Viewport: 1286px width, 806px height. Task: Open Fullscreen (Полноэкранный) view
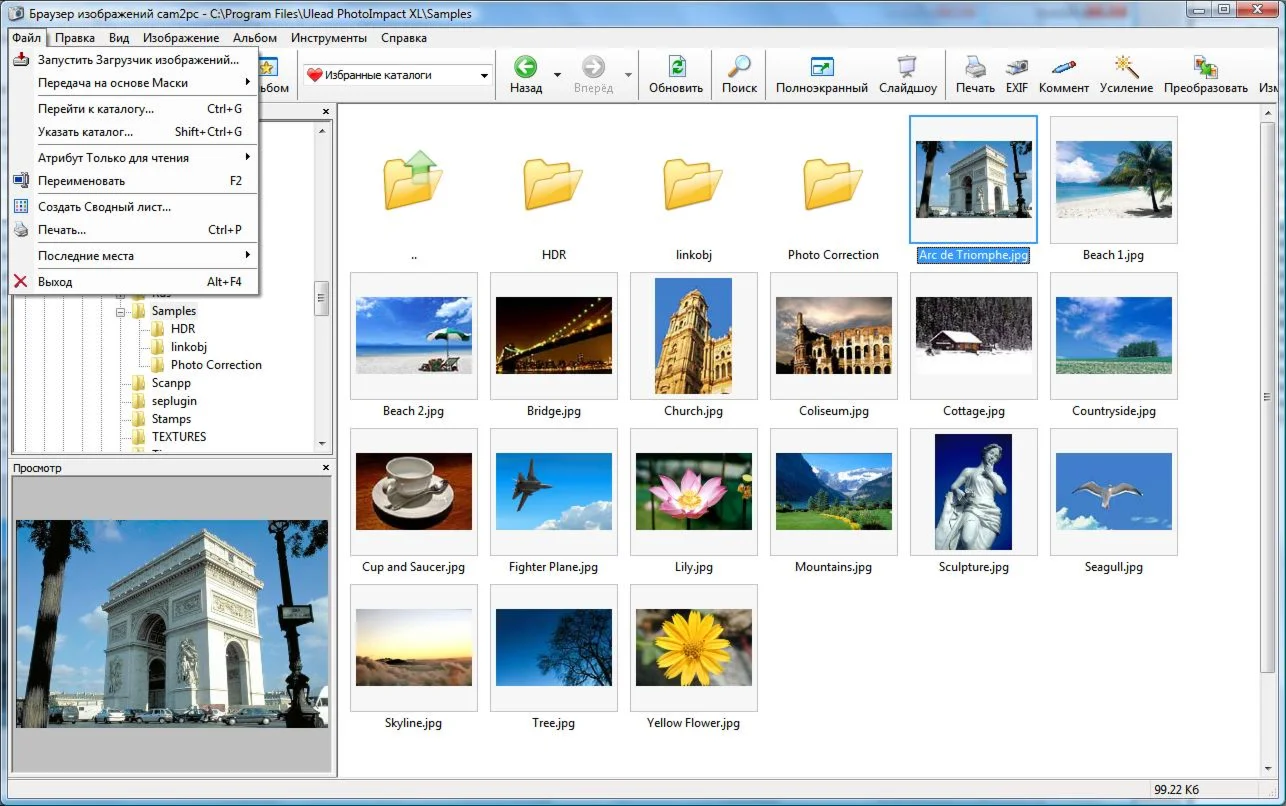pyautogui.click(x=821, y=68)
